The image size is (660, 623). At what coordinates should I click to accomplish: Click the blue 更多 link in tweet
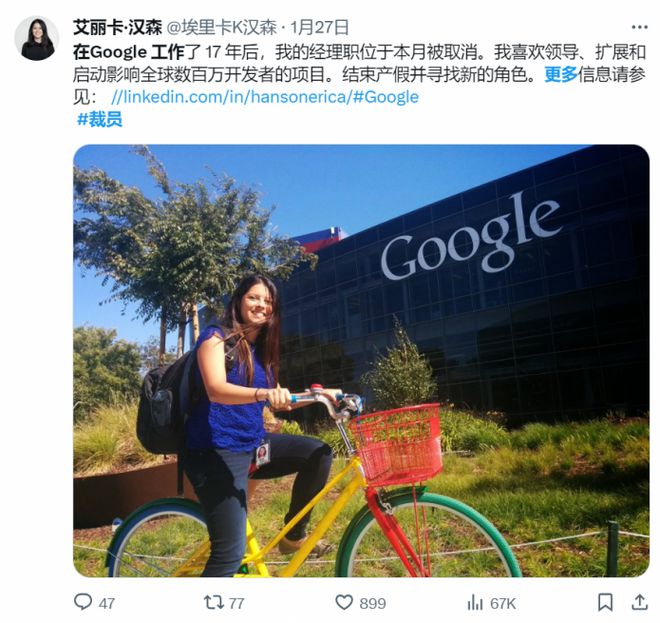pos(561,75)
